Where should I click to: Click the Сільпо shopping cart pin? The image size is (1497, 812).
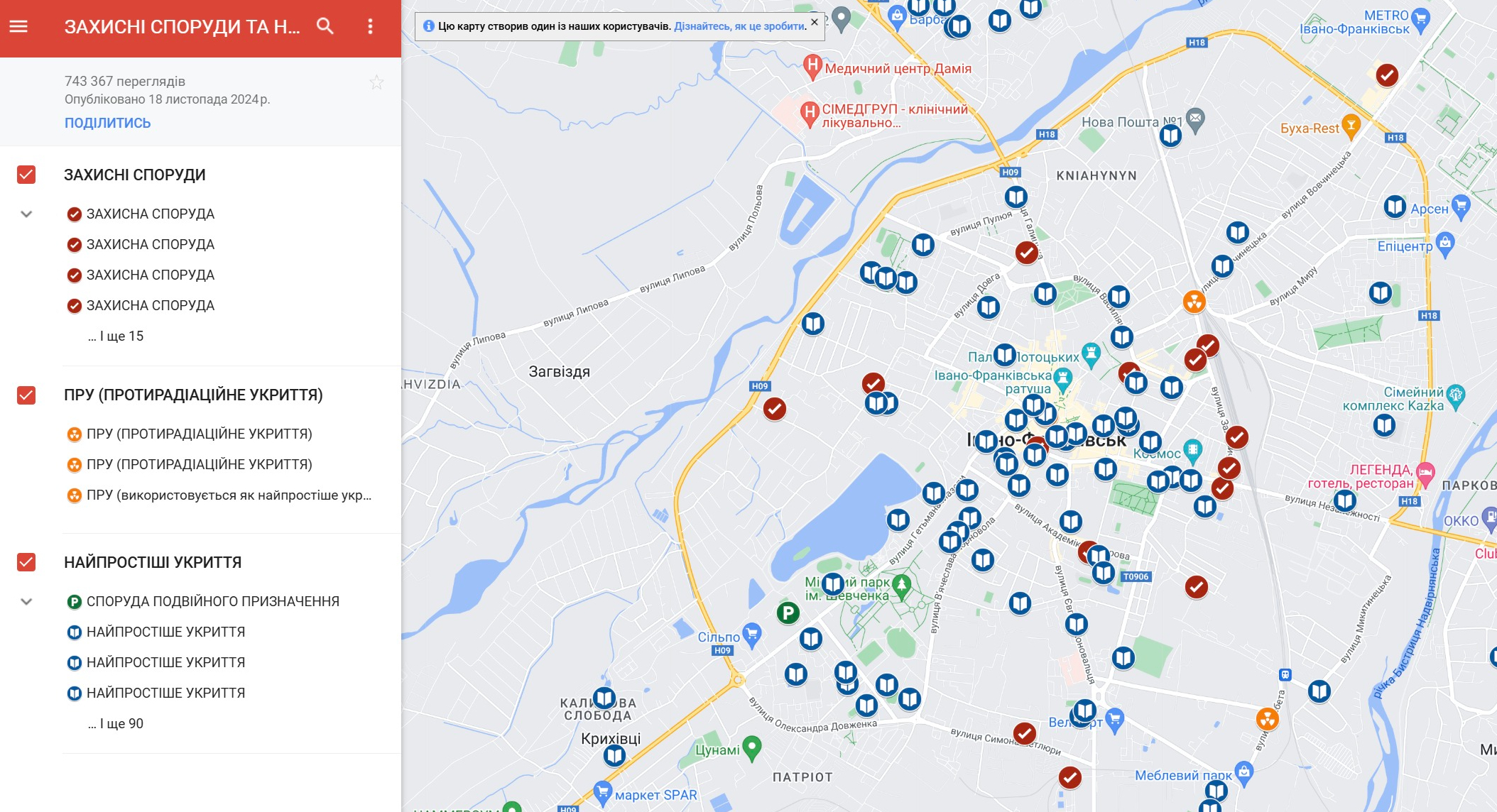[751, 634]
